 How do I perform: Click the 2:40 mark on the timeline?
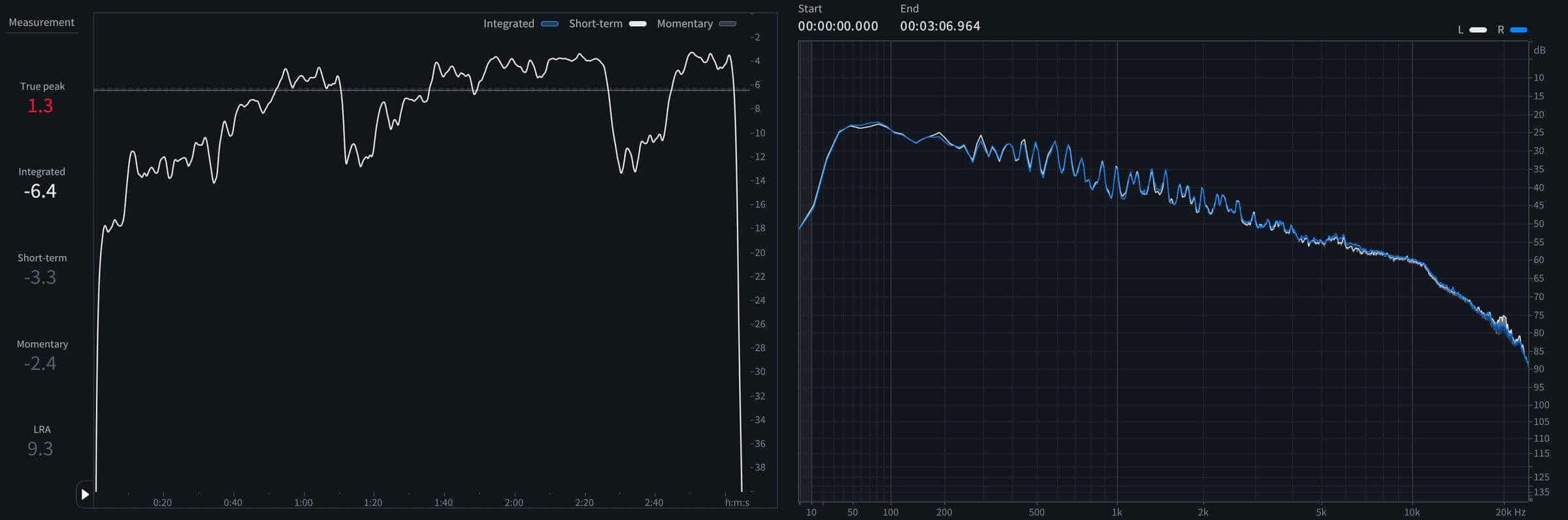(x=653, y=502)
